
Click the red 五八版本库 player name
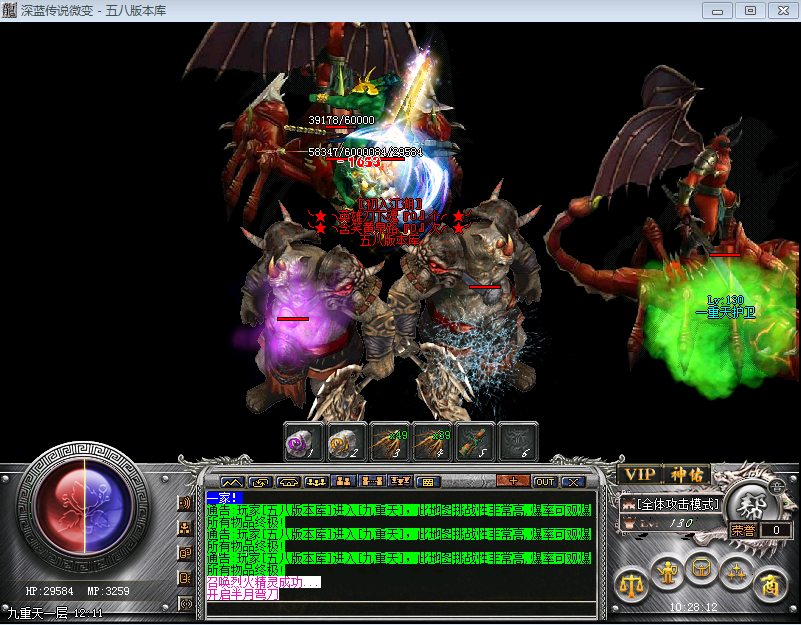coord(389,240)
